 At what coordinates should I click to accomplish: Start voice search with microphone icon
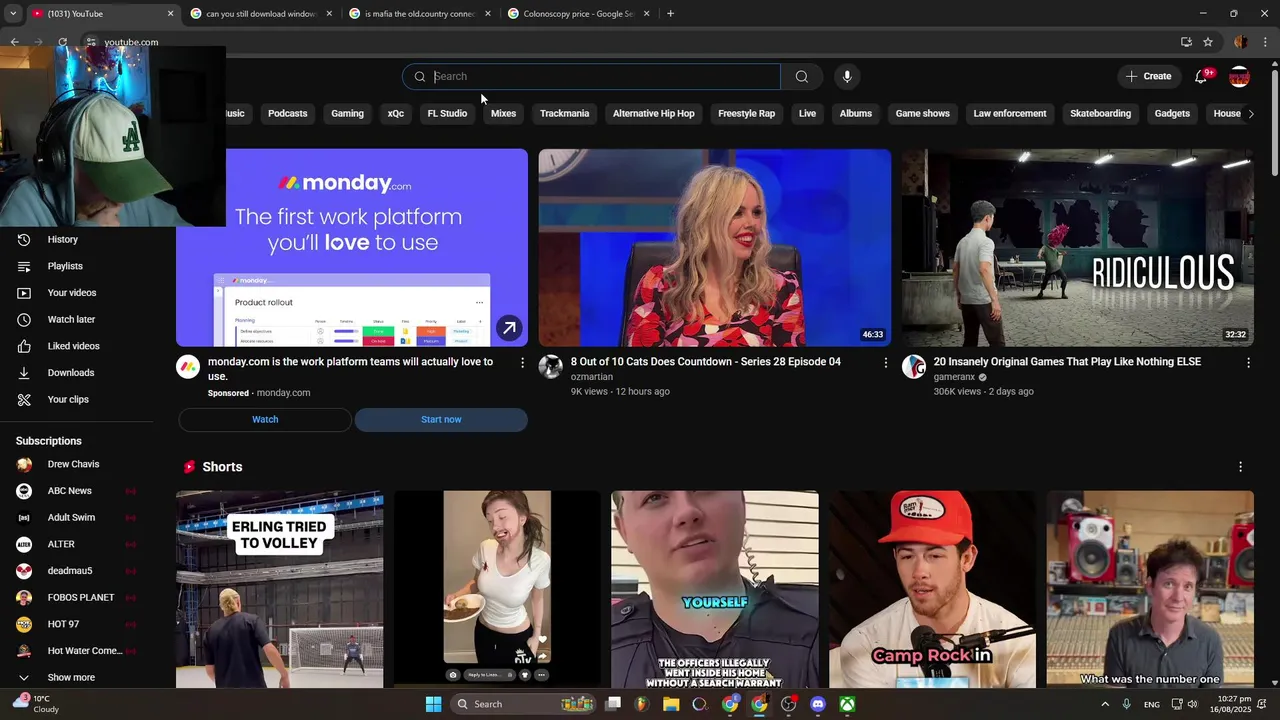coord(847,76)
